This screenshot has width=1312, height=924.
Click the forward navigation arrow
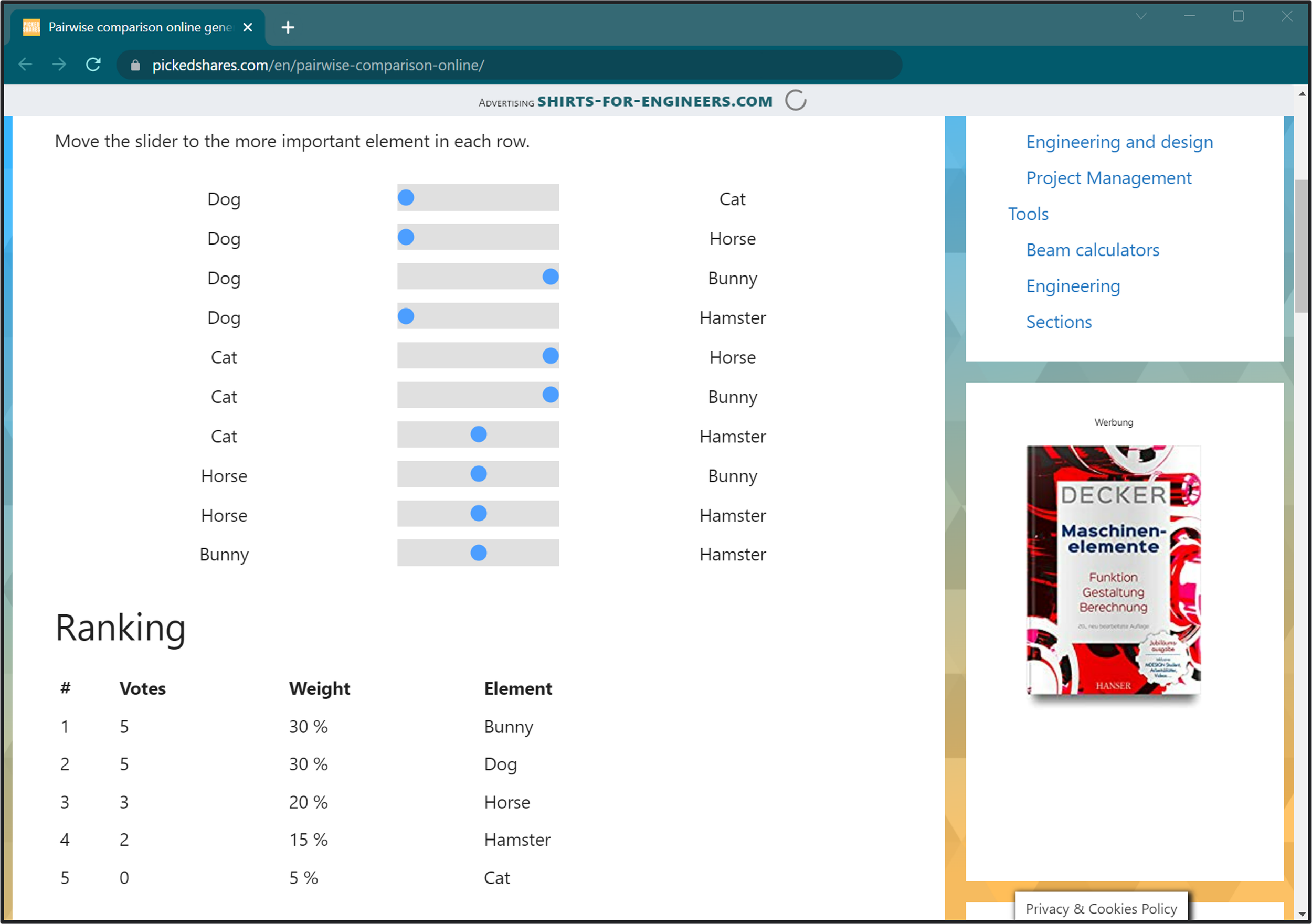pos(59,65)
